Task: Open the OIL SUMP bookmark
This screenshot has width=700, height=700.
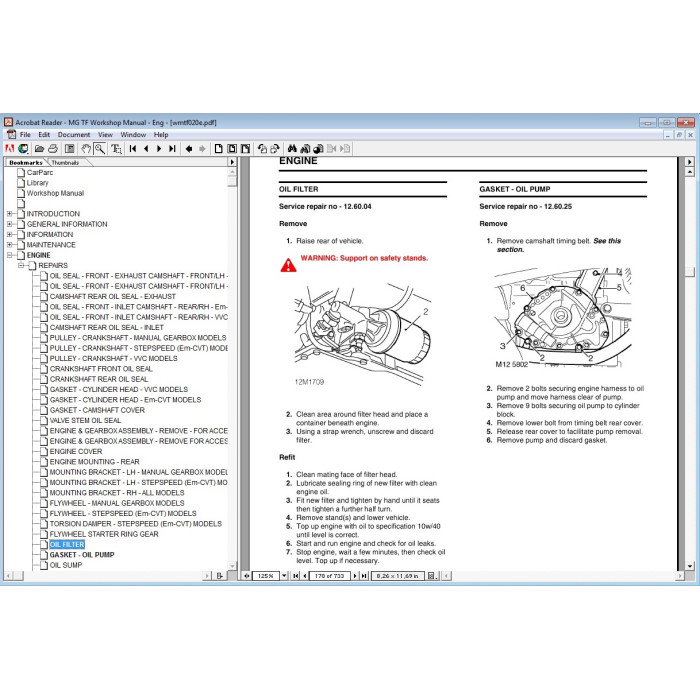Action: pyautogui.click(x=66, y=565)
